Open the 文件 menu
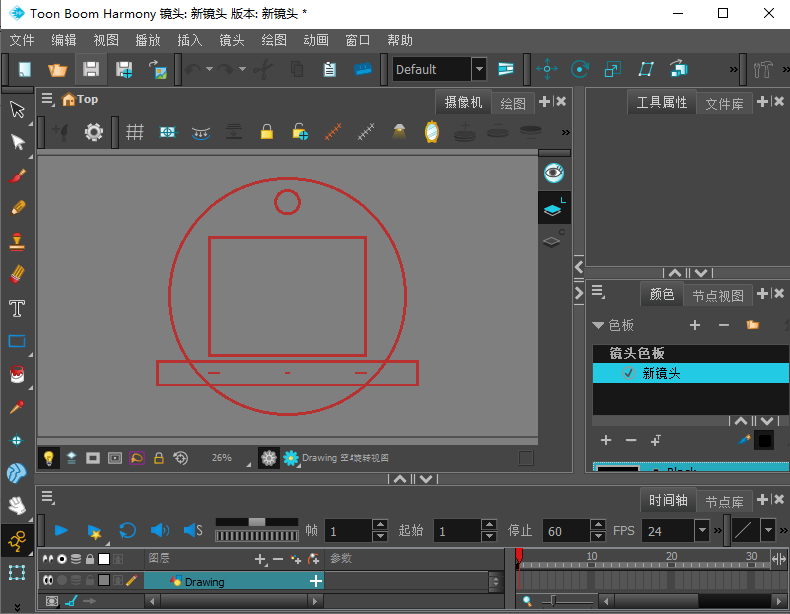This screenshot has height=614, width=790. 22,40
